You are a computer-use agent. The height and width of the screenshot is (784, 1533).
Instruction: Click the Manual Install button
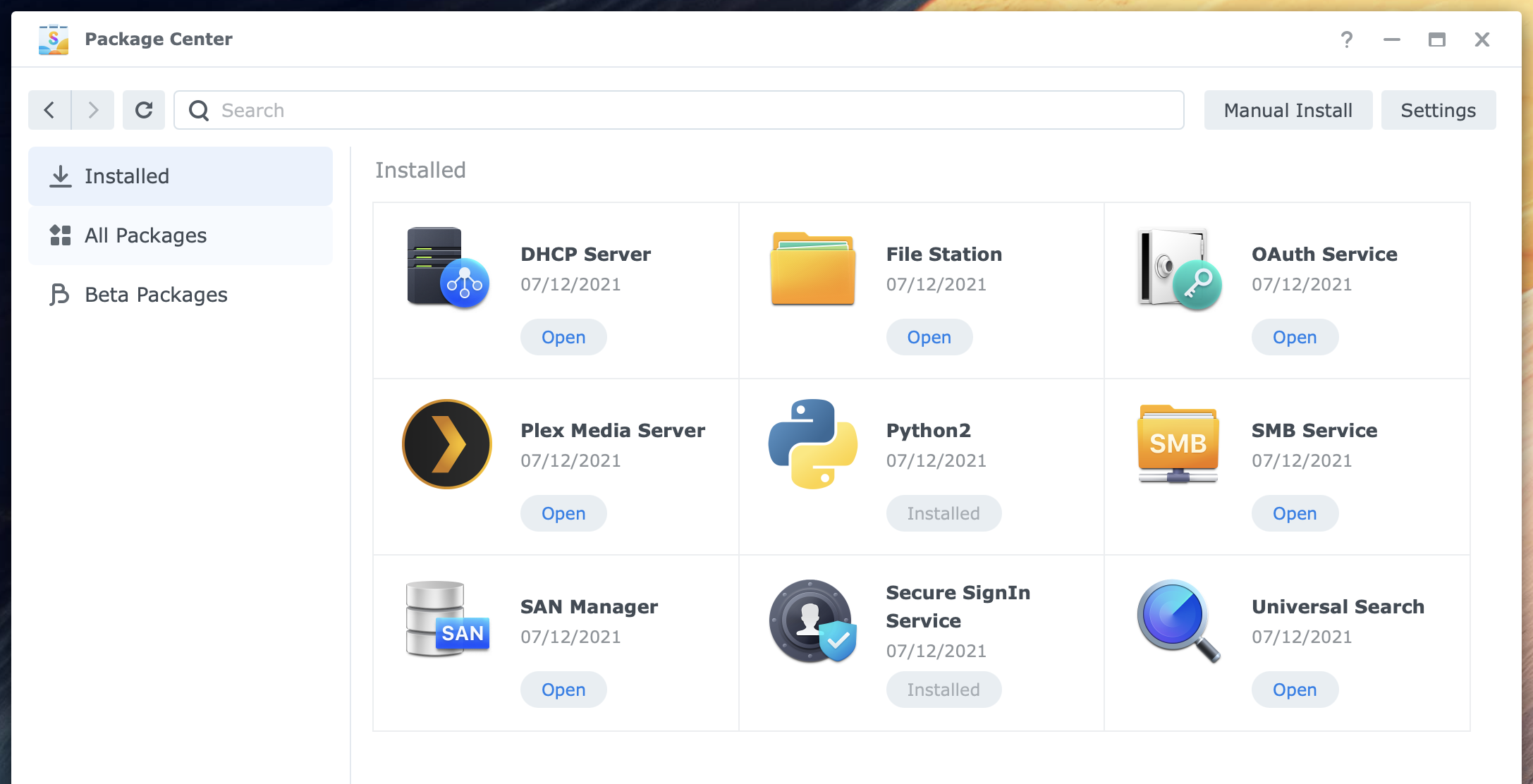click(1288, 110)
